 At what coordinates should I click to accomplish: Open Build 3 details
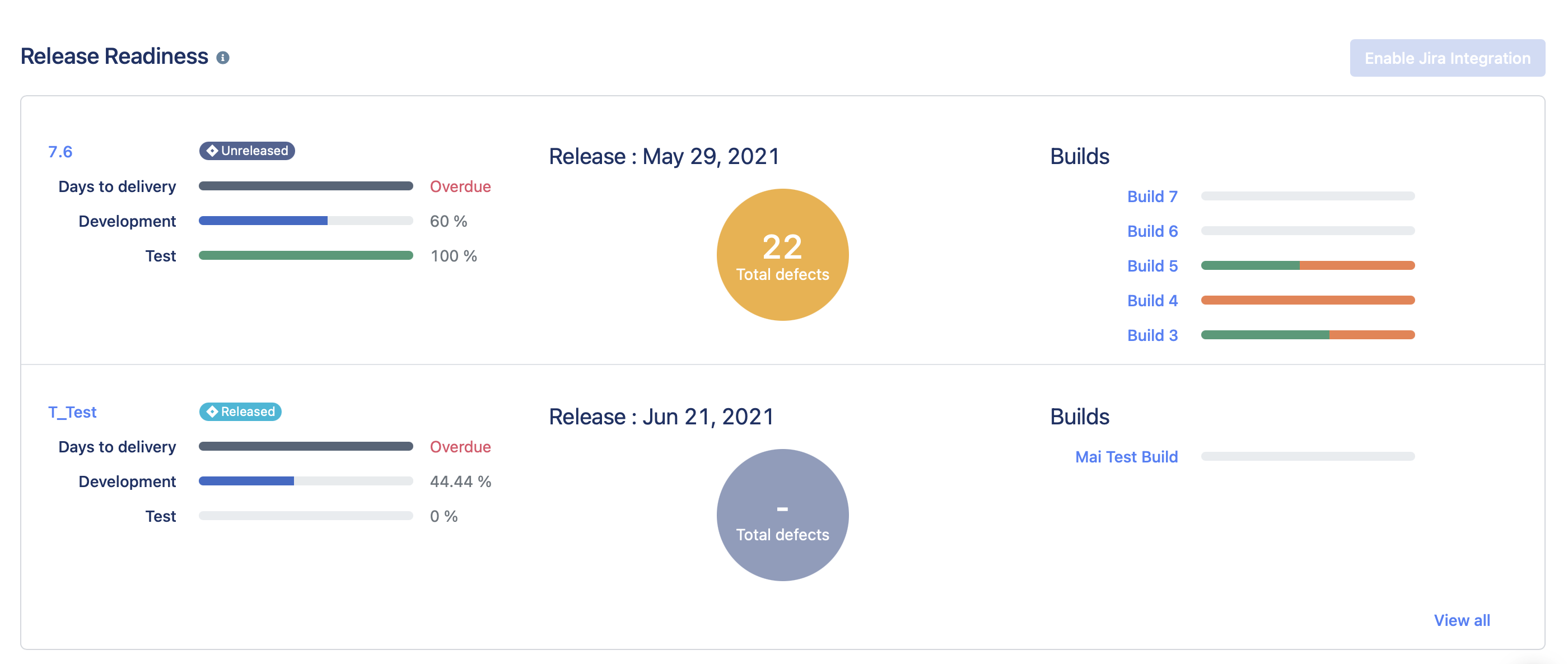(1152, 335)
